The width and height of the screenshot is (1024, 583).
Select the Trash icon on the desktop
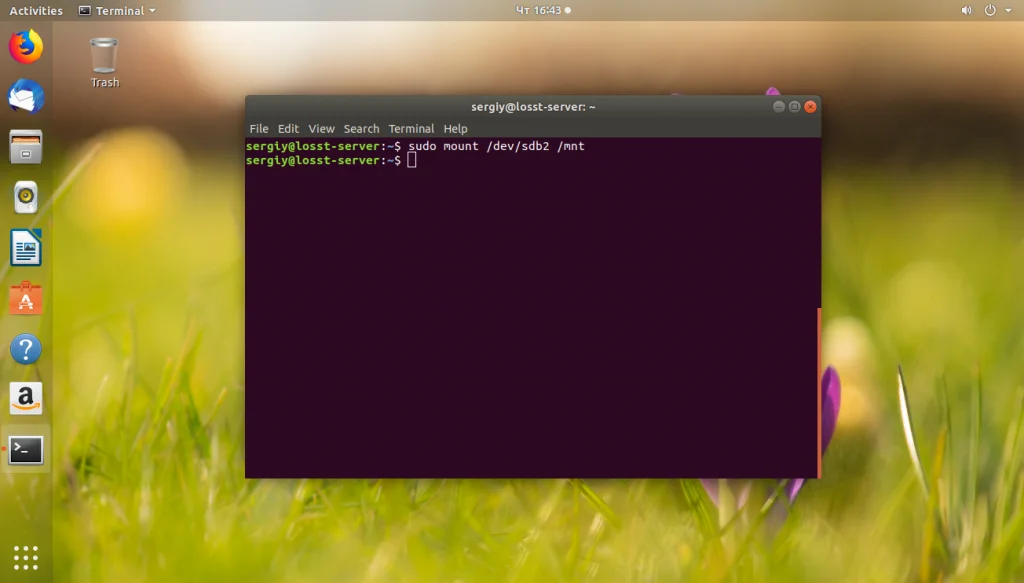click(x=104, y=63)
